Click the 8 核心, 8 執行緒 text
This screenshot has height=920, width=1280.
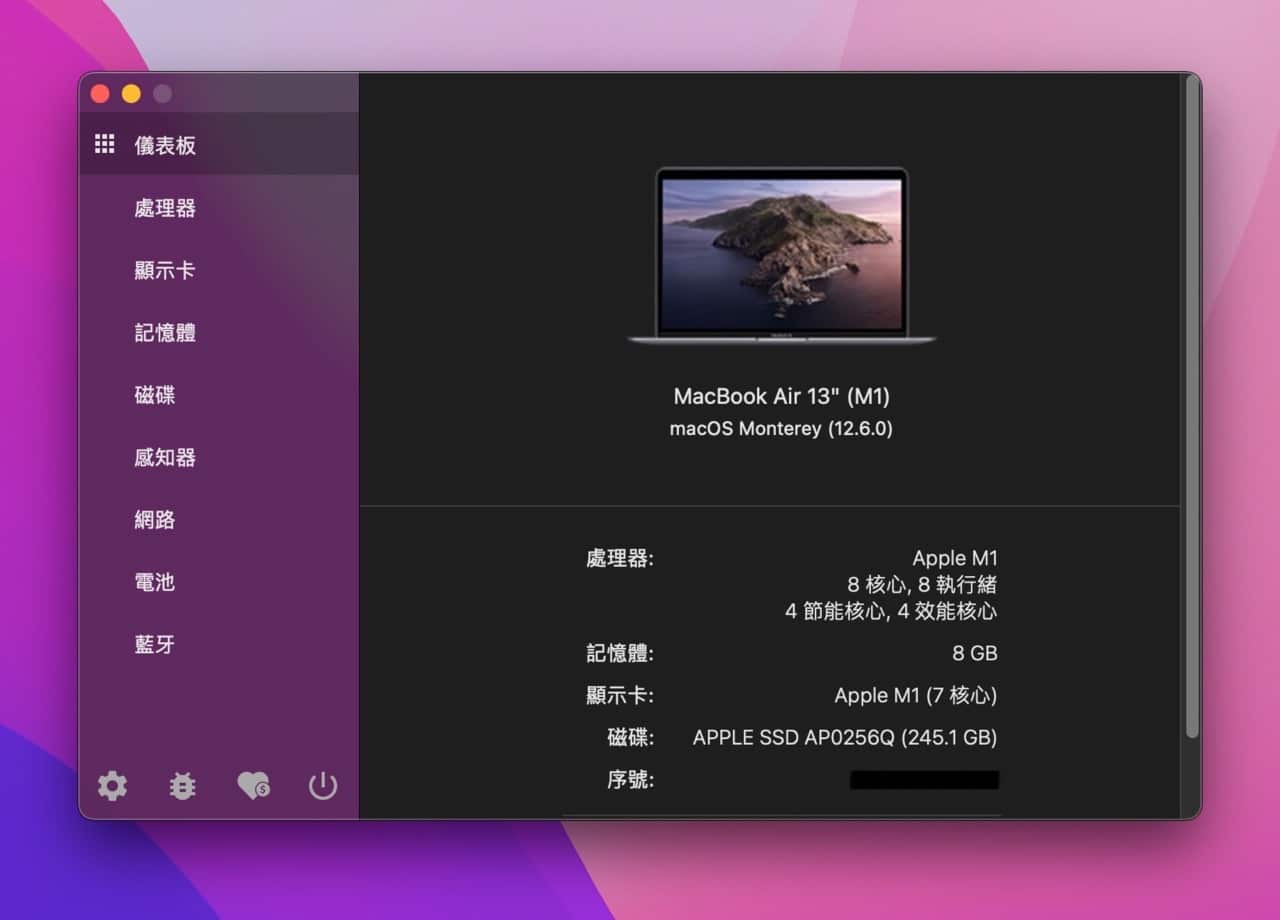(922, 584)
